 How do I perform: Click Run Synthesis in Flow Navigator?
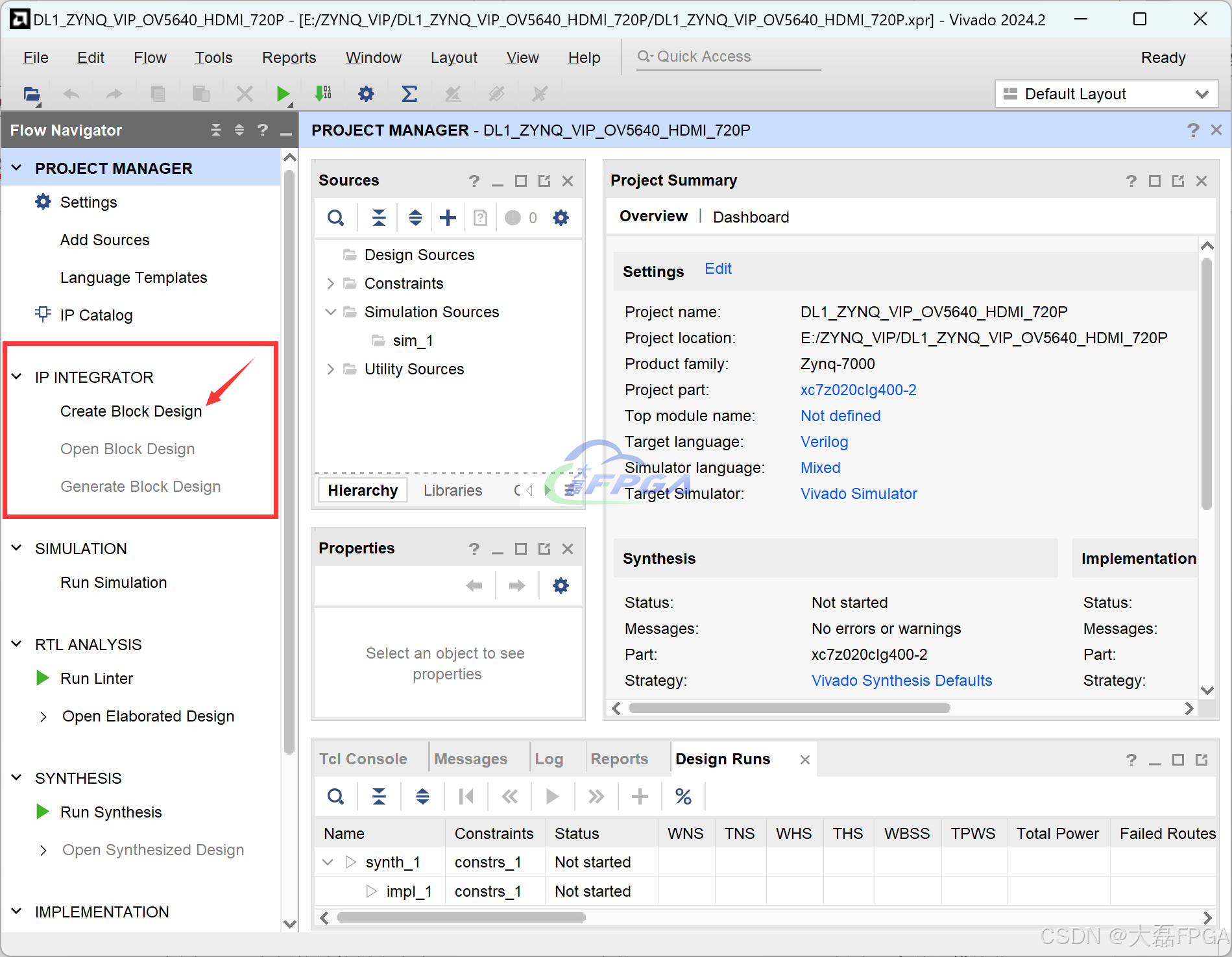pyautogui.click(x=111, y=812)
